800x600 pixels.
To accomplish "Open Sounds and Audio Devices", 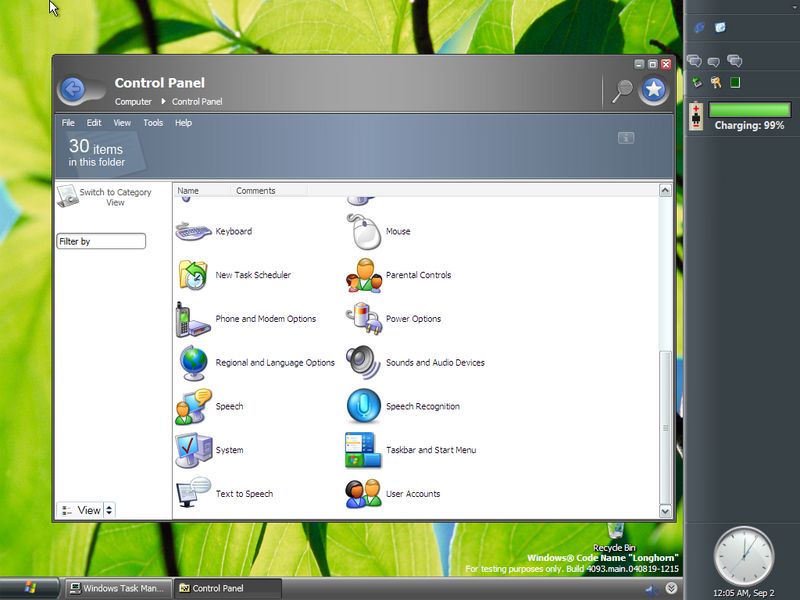I will (363, 363).
